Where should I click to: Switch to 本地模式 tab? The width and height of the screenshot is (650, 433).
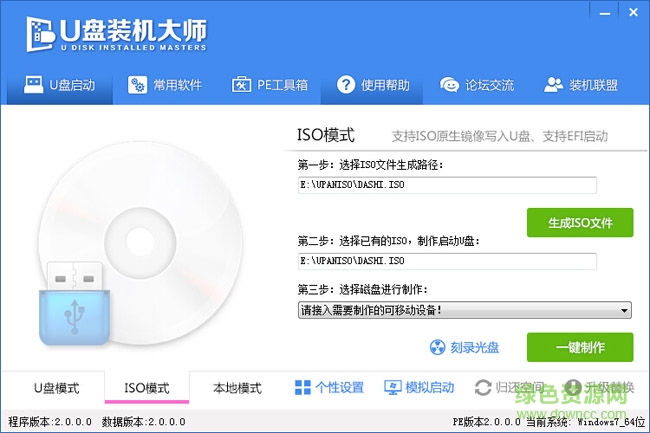[237, 388]
